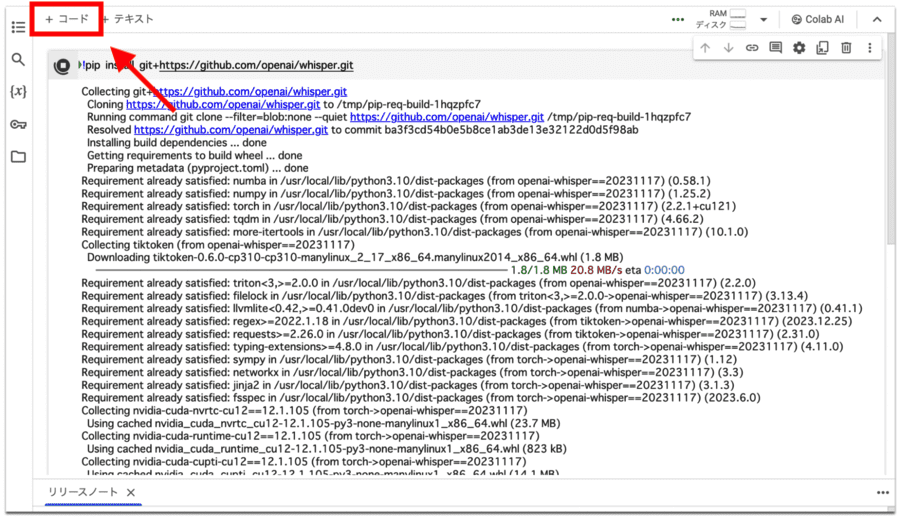
Task: Open Colab AI assistant
Action: tap(817, 20)
